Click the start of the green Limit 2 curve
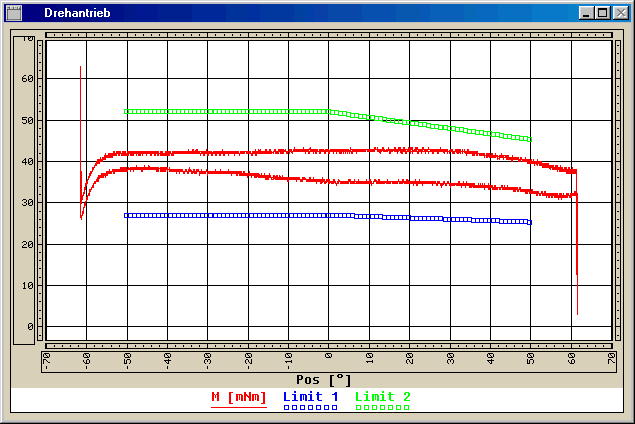Image resolution: width=635 pixels, height=424 pixels. (x=126, y=111)
